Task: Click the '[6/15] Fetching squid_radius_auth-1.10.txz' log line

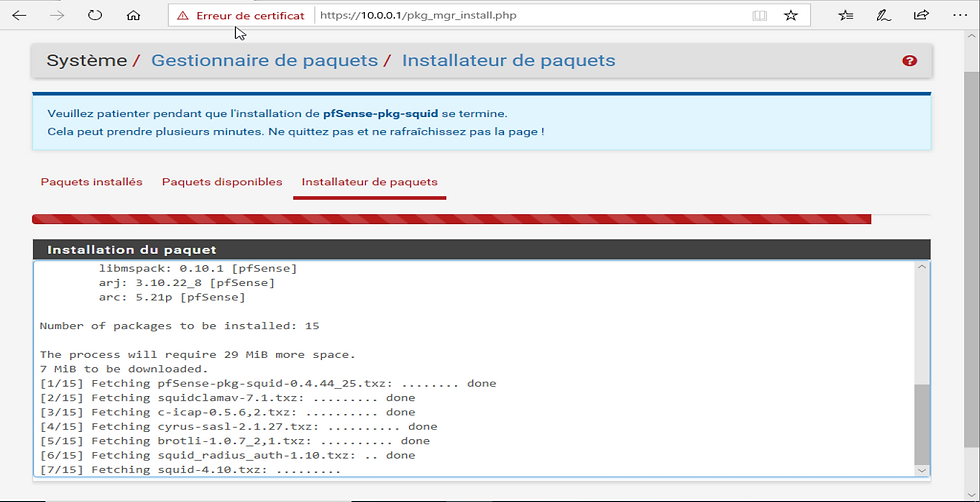Action: coord(228,455)
